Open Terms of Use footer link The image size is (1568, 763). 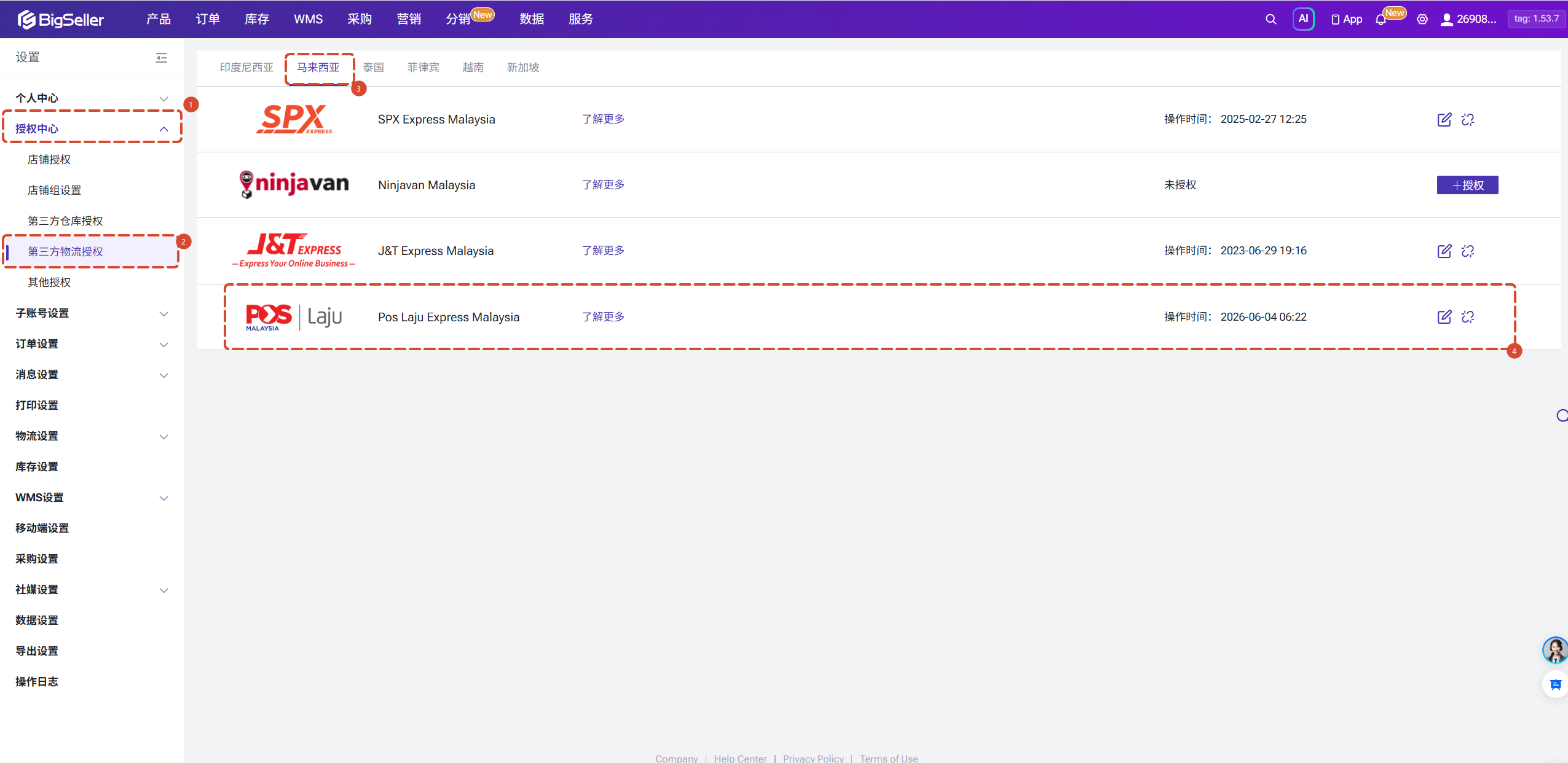(x=888, y=758)
